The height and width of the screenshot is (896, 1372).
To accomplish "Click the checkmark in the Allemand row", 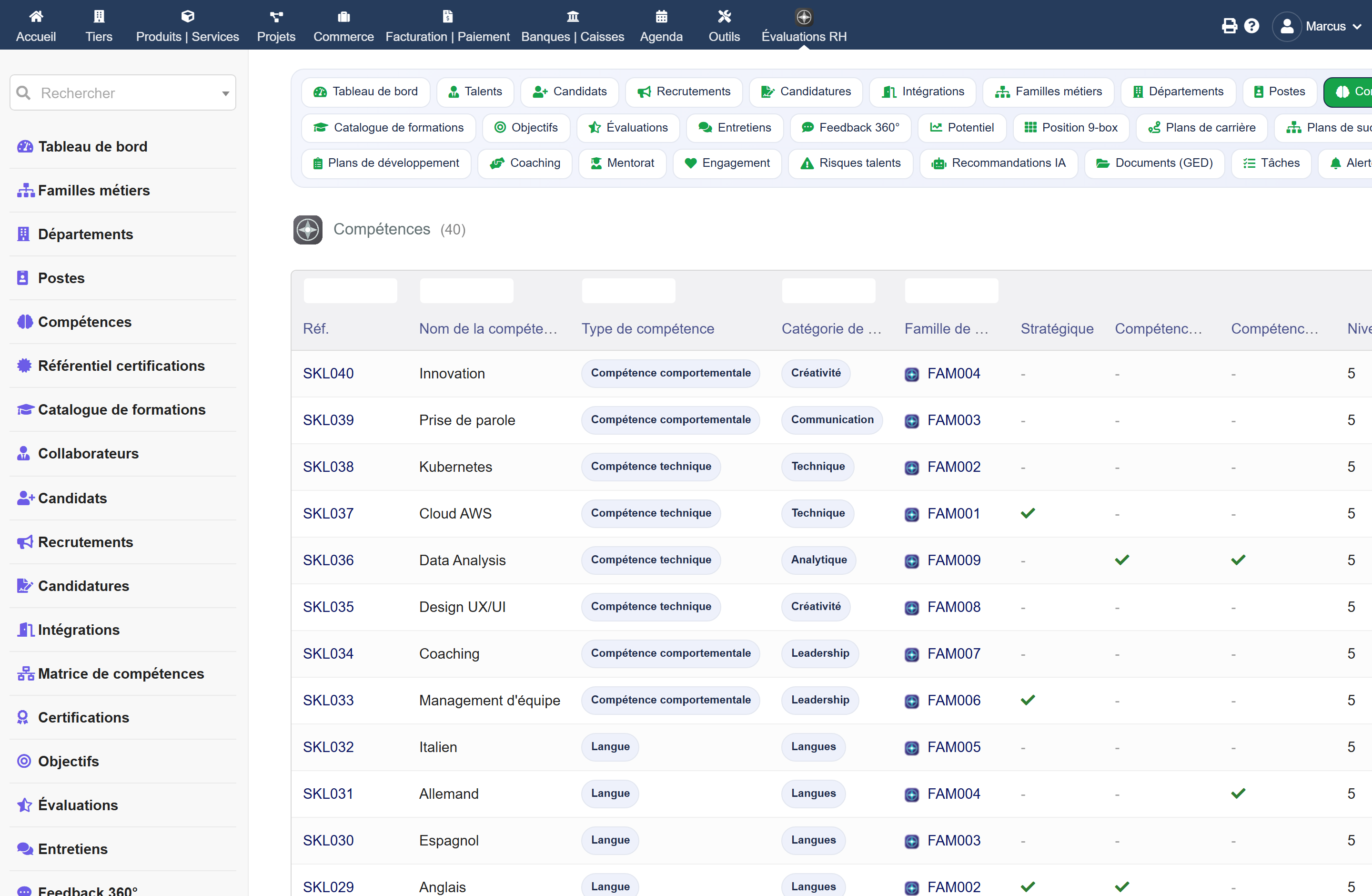I will pos(1238,794).
